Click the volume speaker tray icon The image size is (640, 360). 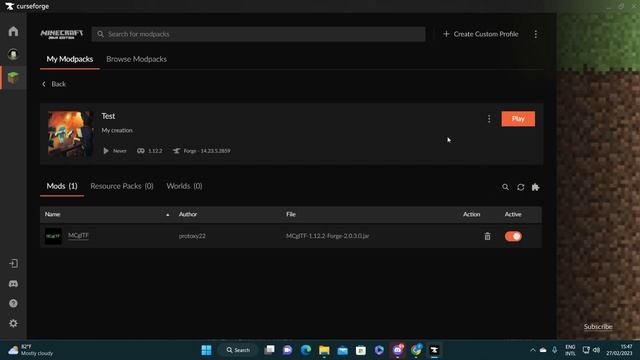coord(596,350)
